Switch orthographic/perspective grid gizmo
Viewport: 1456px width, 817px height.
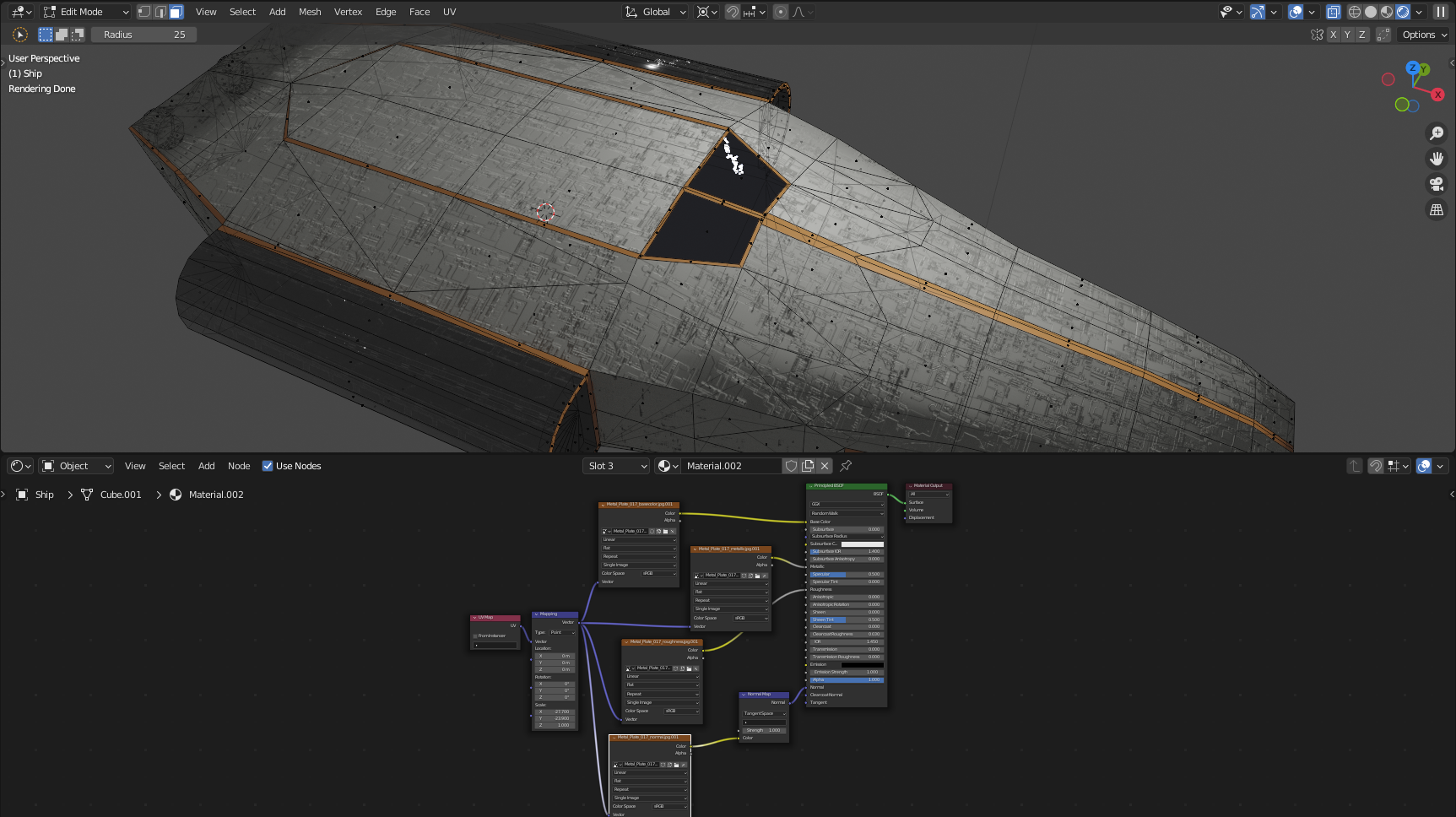point(1437,209)
